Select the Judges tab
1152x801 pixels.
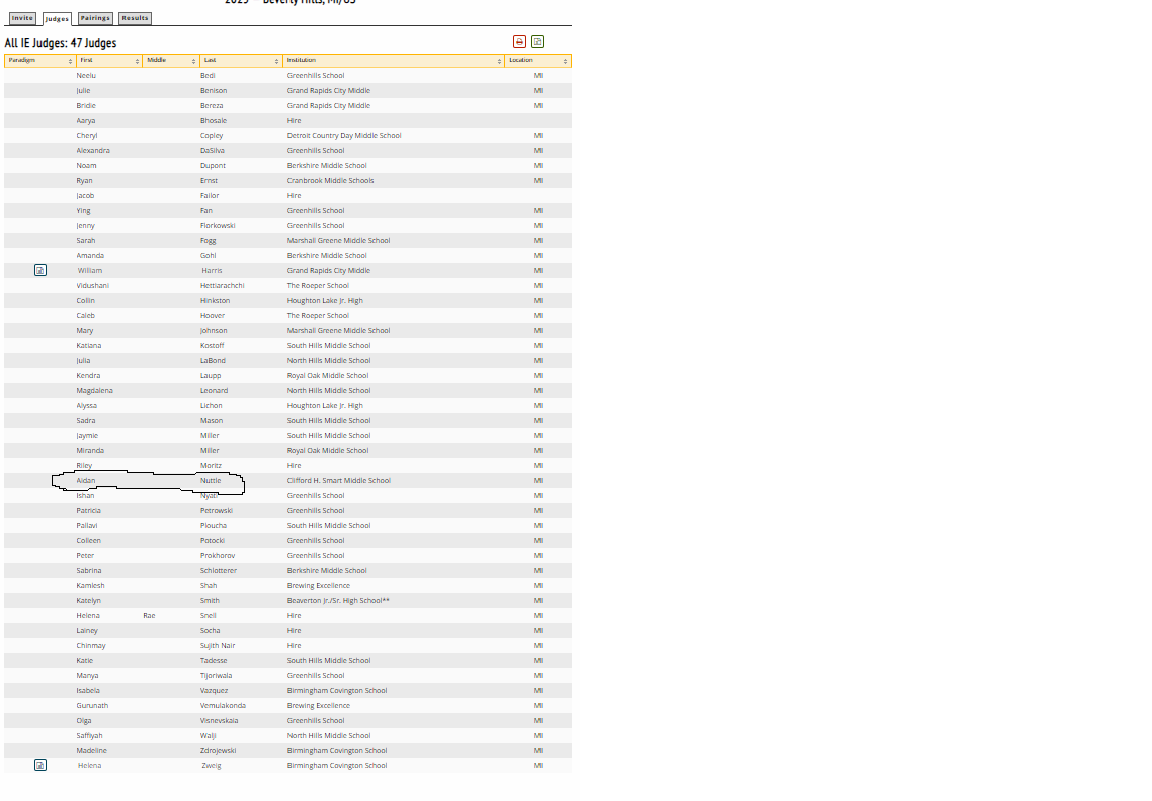57,18
